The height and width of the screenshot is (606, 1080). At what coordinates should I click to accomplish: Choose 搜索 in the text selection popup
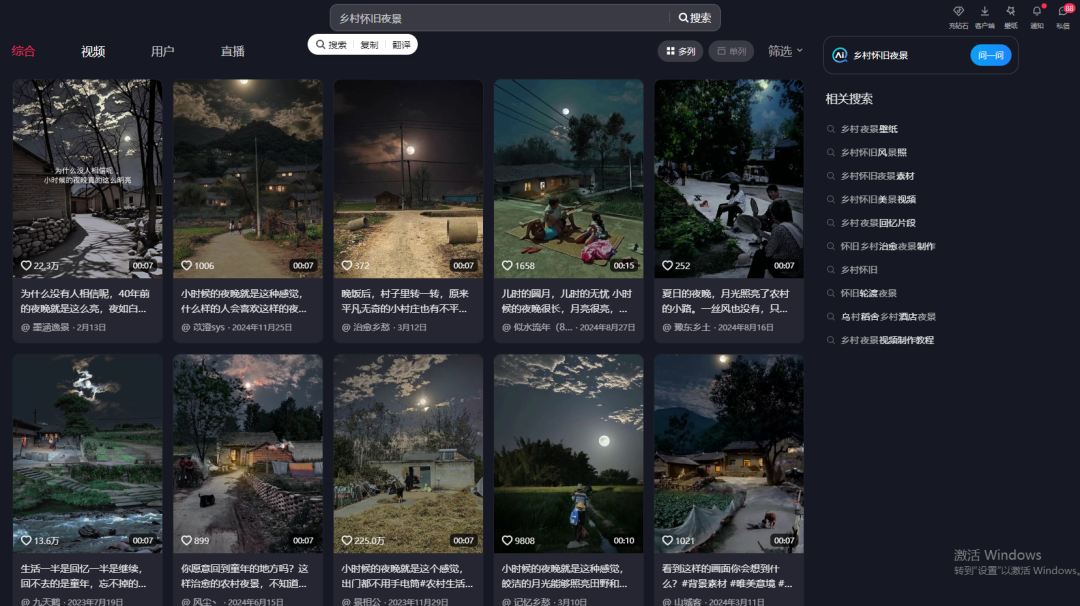[x=331, y=45]
